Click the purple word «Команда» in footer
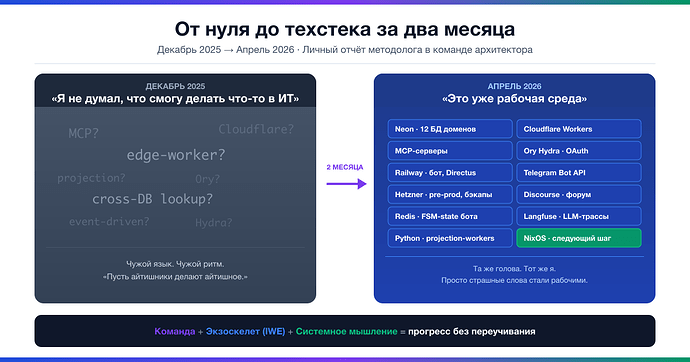Screen dimensions: 690x362 click(x=175, y=331)
